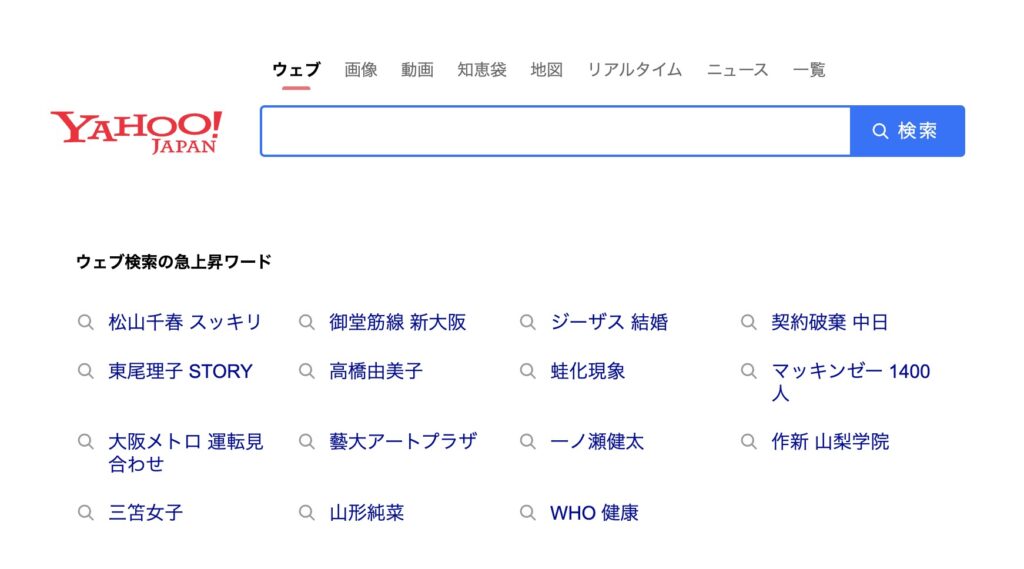Viewport: 1024px width, 569px height.
Task: Switch to the 画像 tab
Action: [x=360, y=69]
